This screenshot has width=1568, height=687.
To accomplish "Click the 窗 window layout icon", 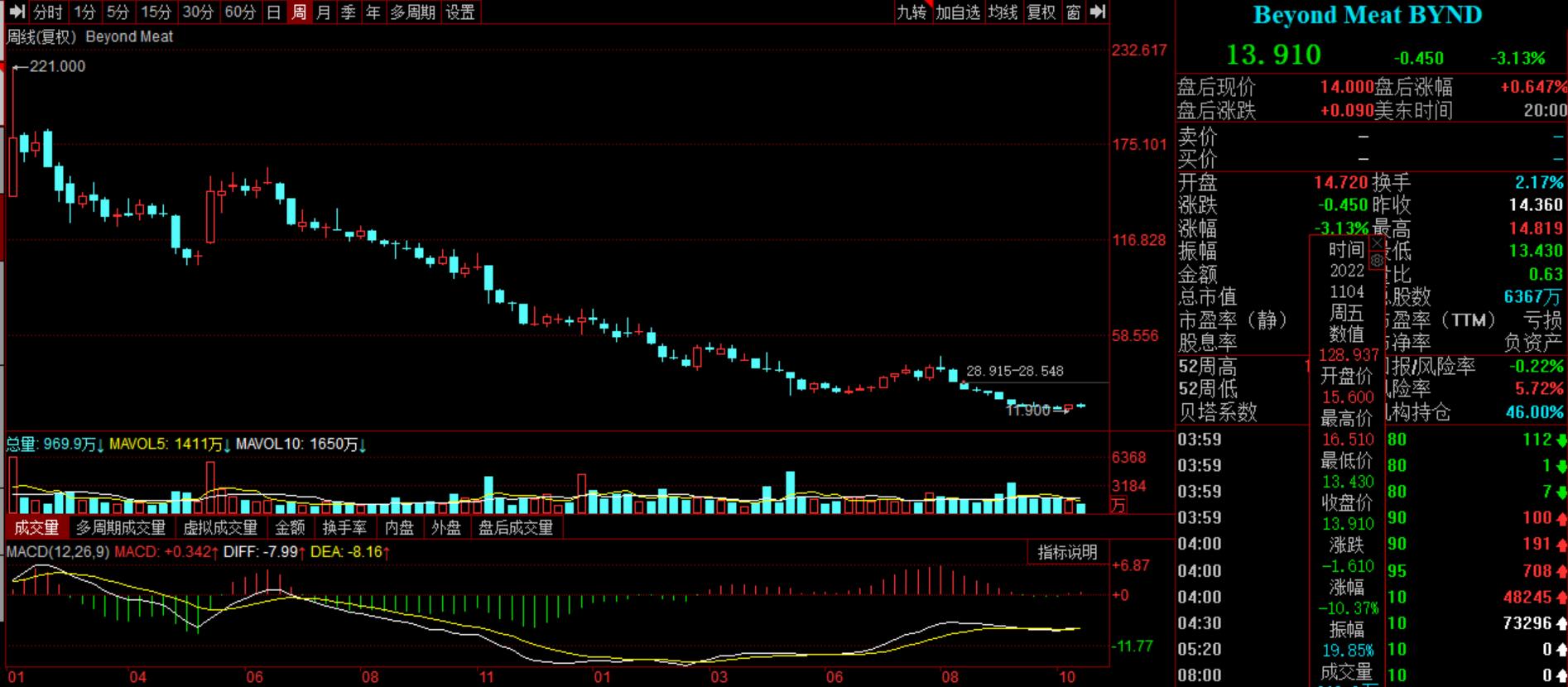I will point(1074,12).
